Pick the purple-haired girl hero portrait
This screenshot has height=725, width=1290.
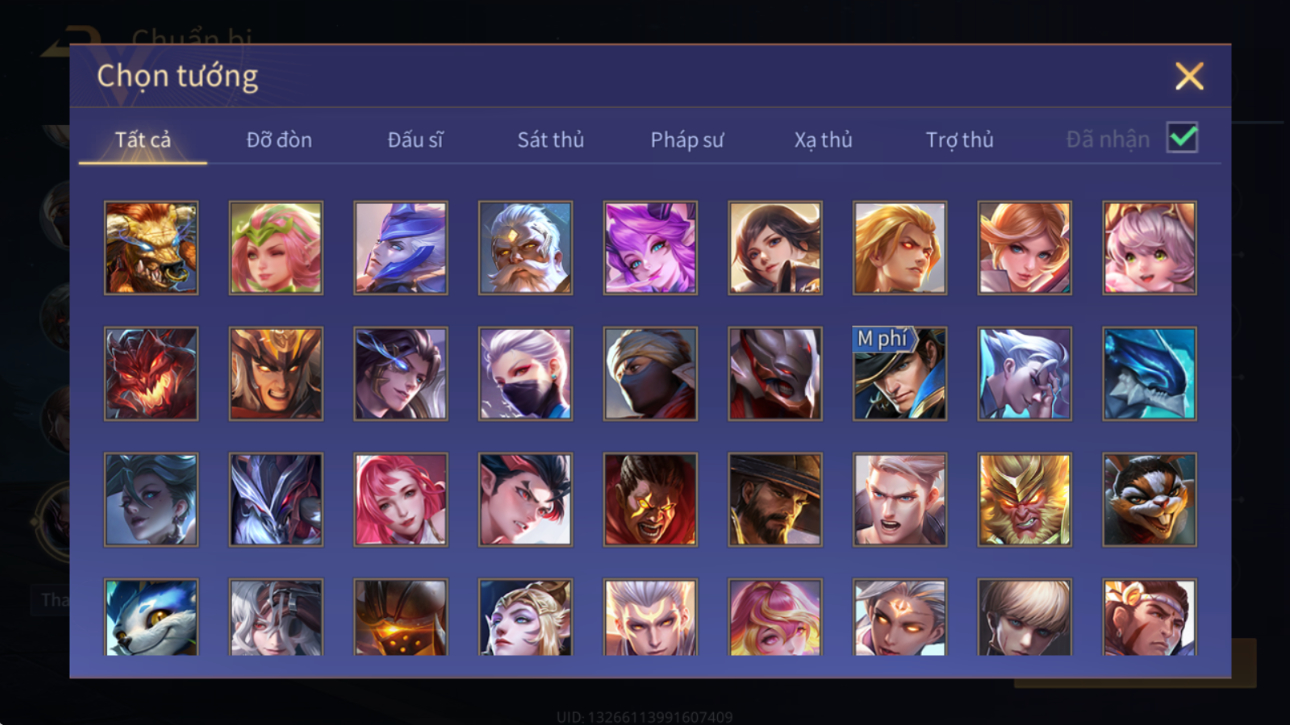pos(650,248)
